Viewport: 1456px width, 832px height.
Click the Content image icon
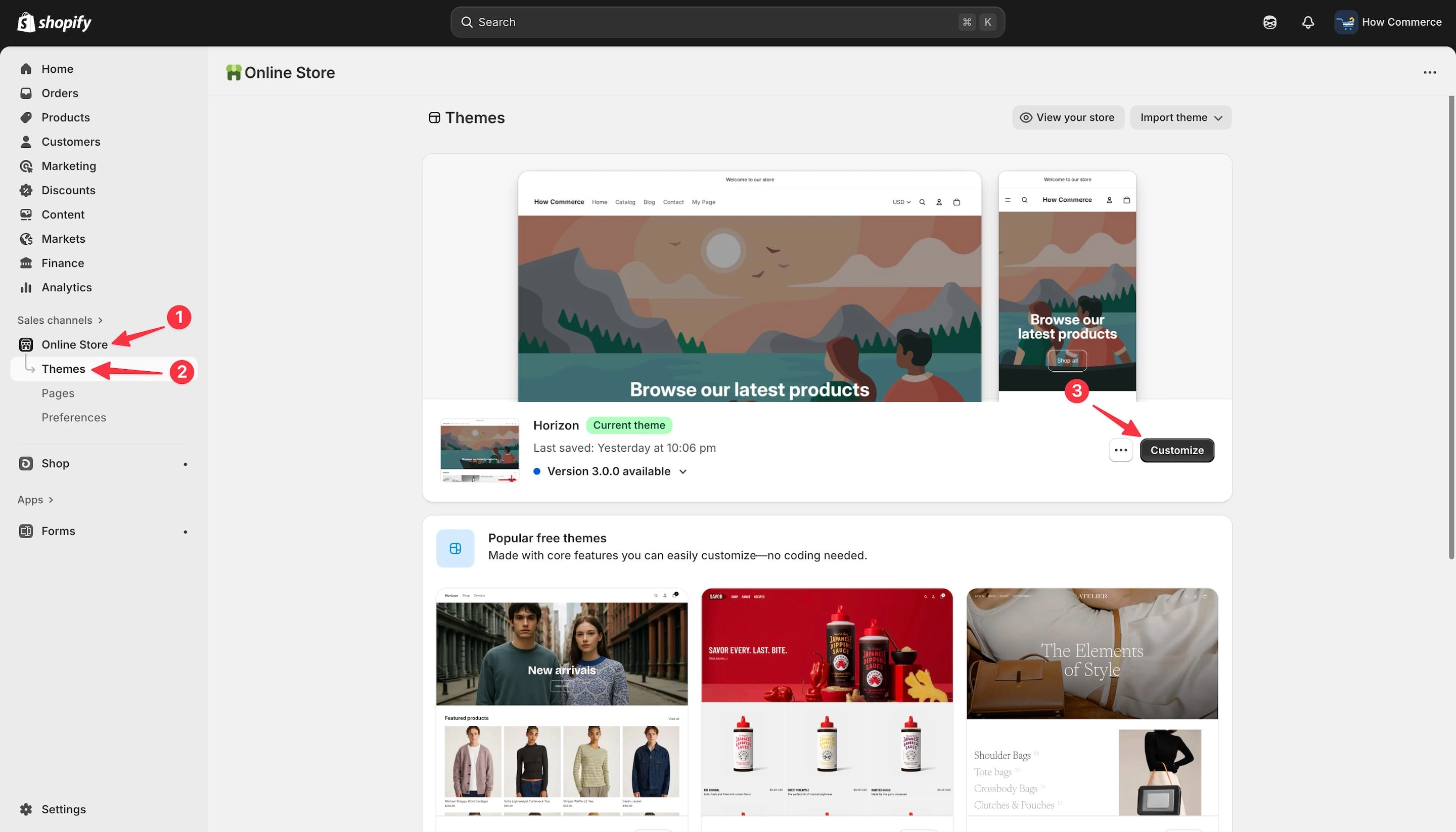click(26, 215)
